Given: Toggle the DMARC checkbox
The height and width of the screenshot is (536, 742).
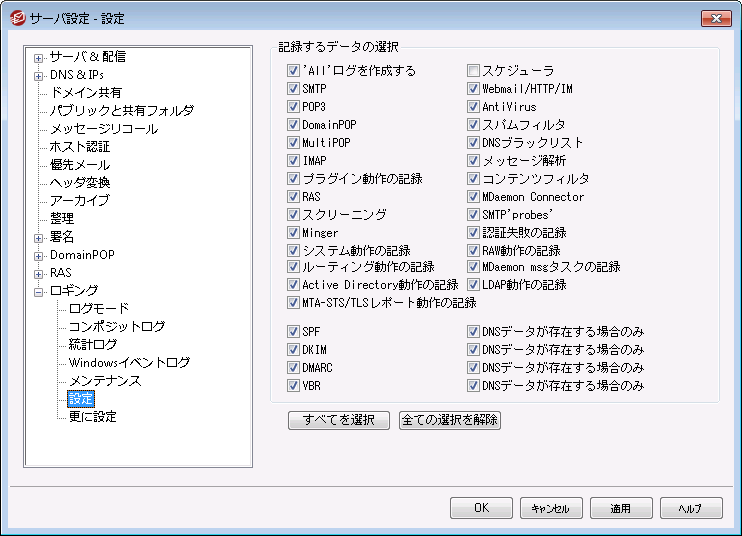Looking at the screenshot, I should [293, 368].
